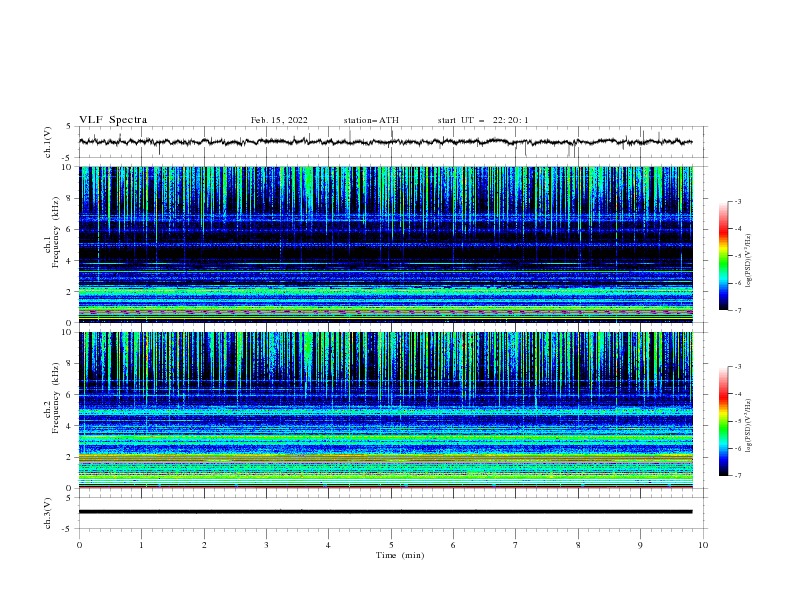The width and height of the screenshot is (792, 612).
Task: Click the ch.2 colorbar "log(PSD)(V²/Hz)" label
Action: click(x=749, y=426)
